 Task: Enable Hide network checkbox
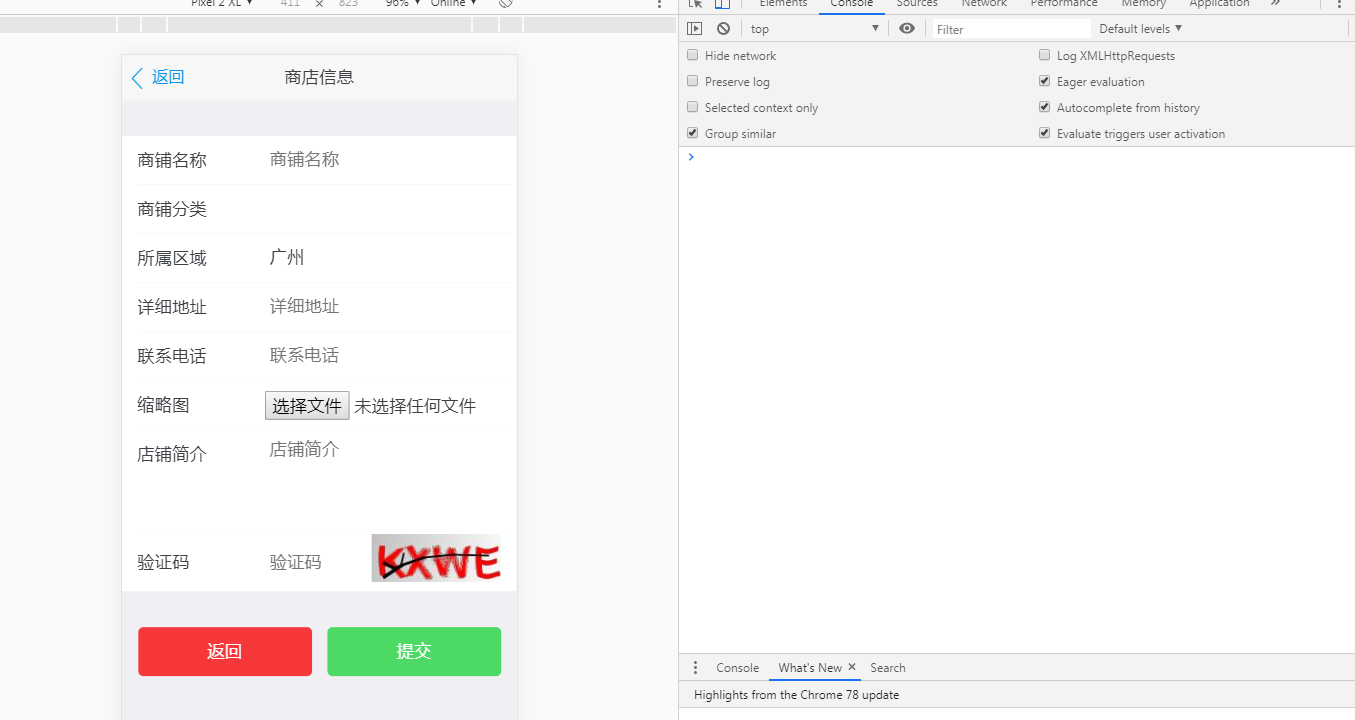[x=693, y=55]
